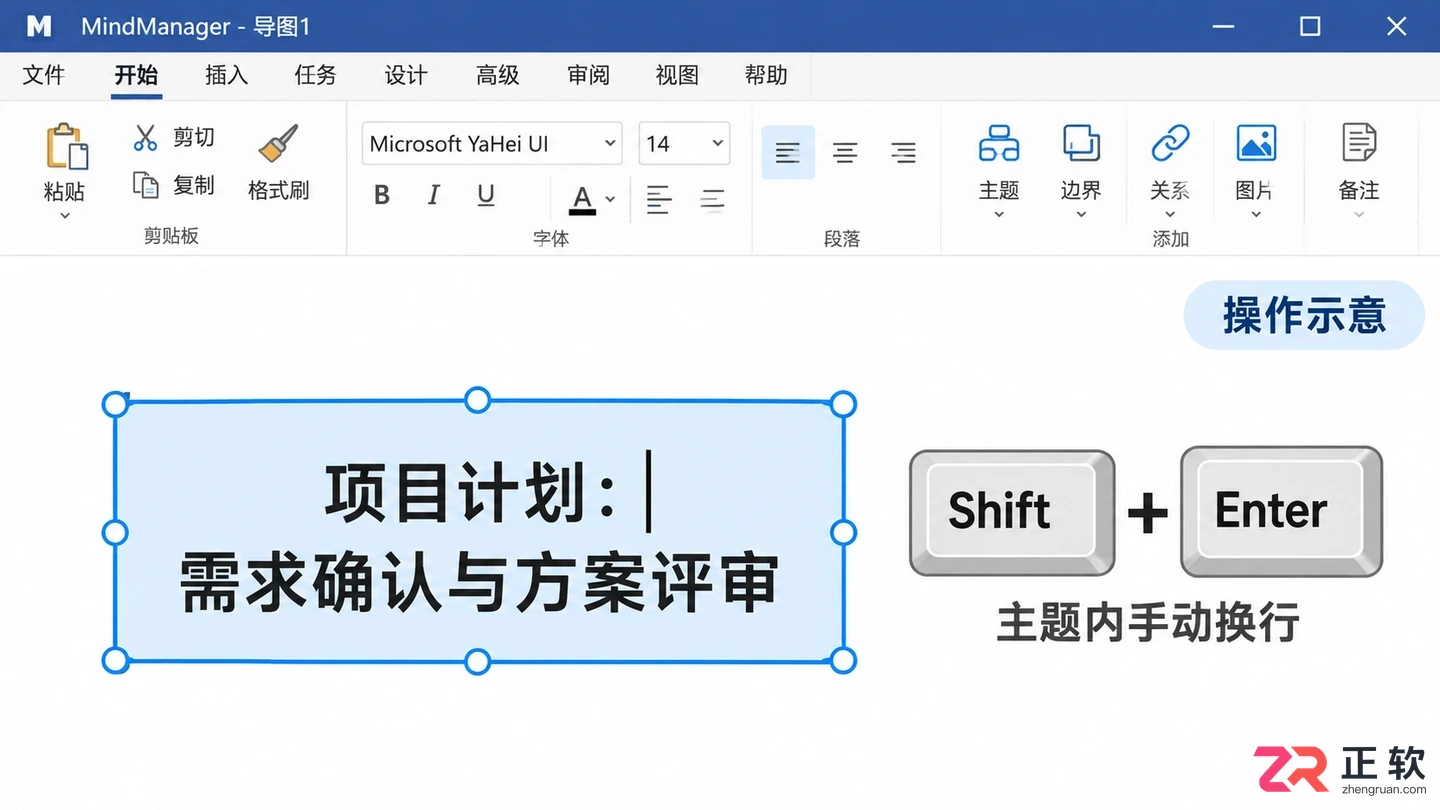Click the Paste (粘贴) clipboard icon

66,146
